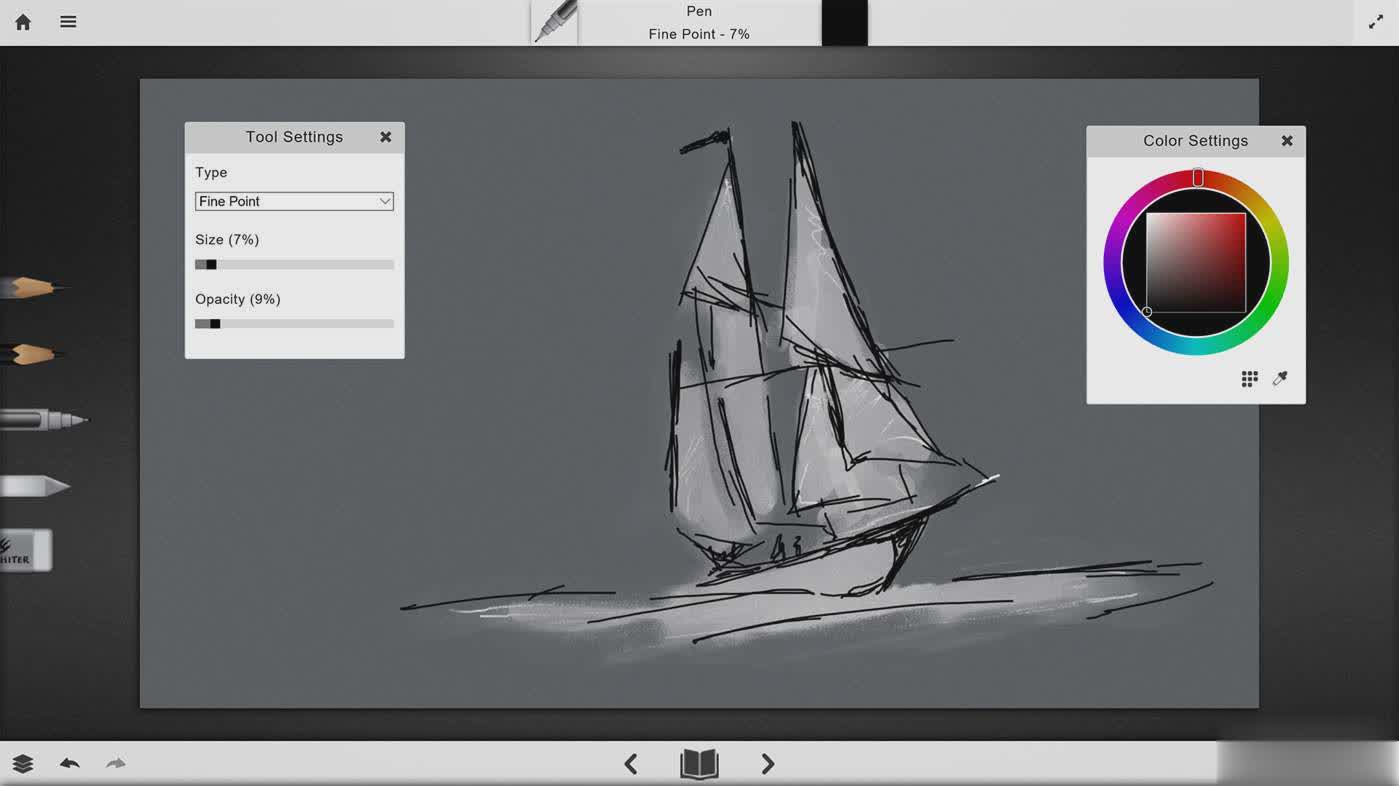Adjust the Opacity slider
Screen dimensions: 1399x786
tap(214, 324)
